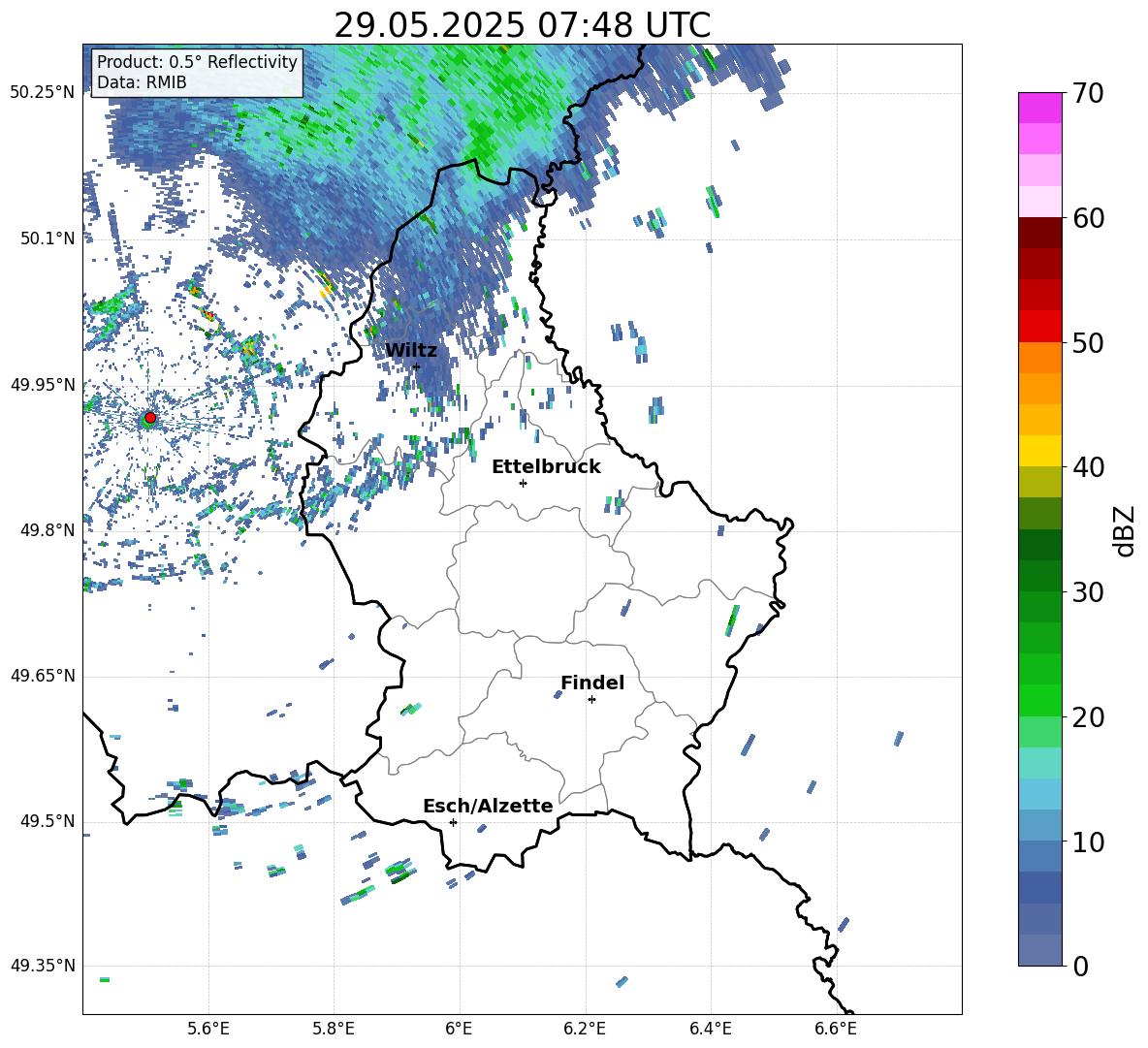
Task: Click the 6°E longitude label
Action: [x=459, y=1029]
